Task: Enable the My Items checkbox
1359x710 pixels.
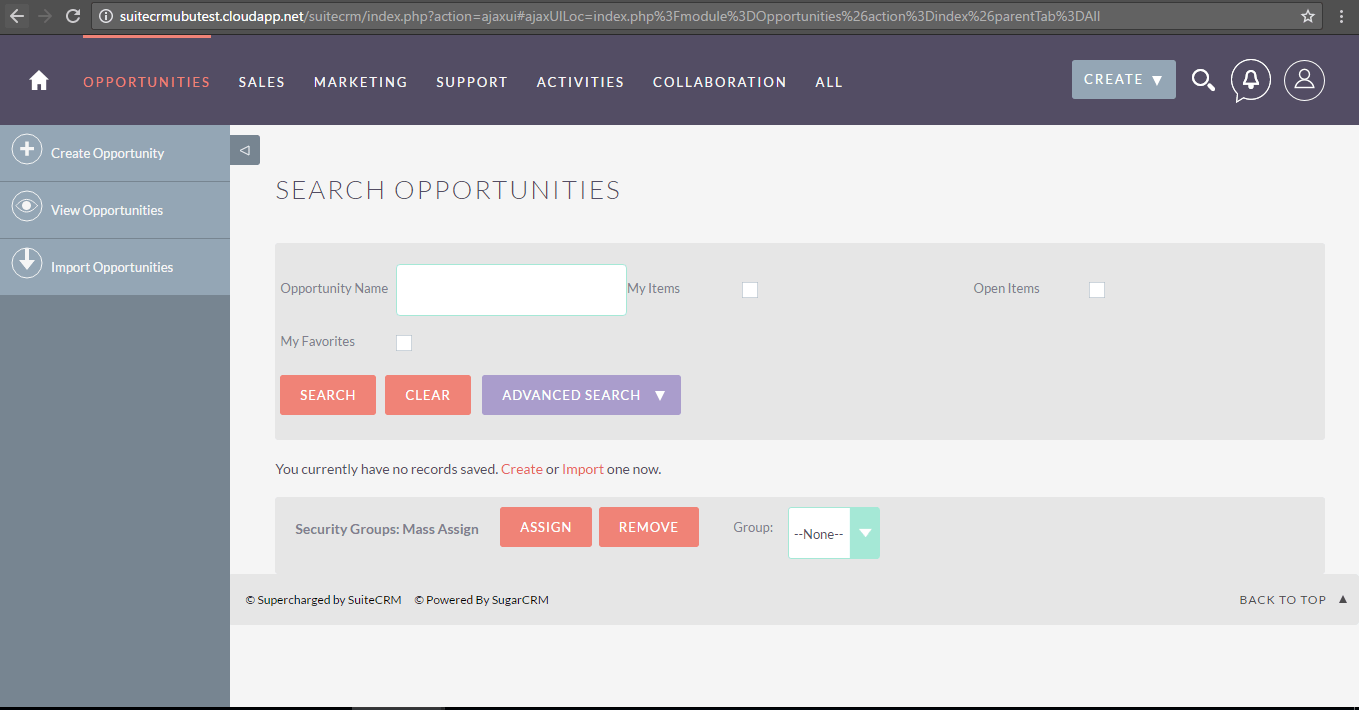Action: 750,290
